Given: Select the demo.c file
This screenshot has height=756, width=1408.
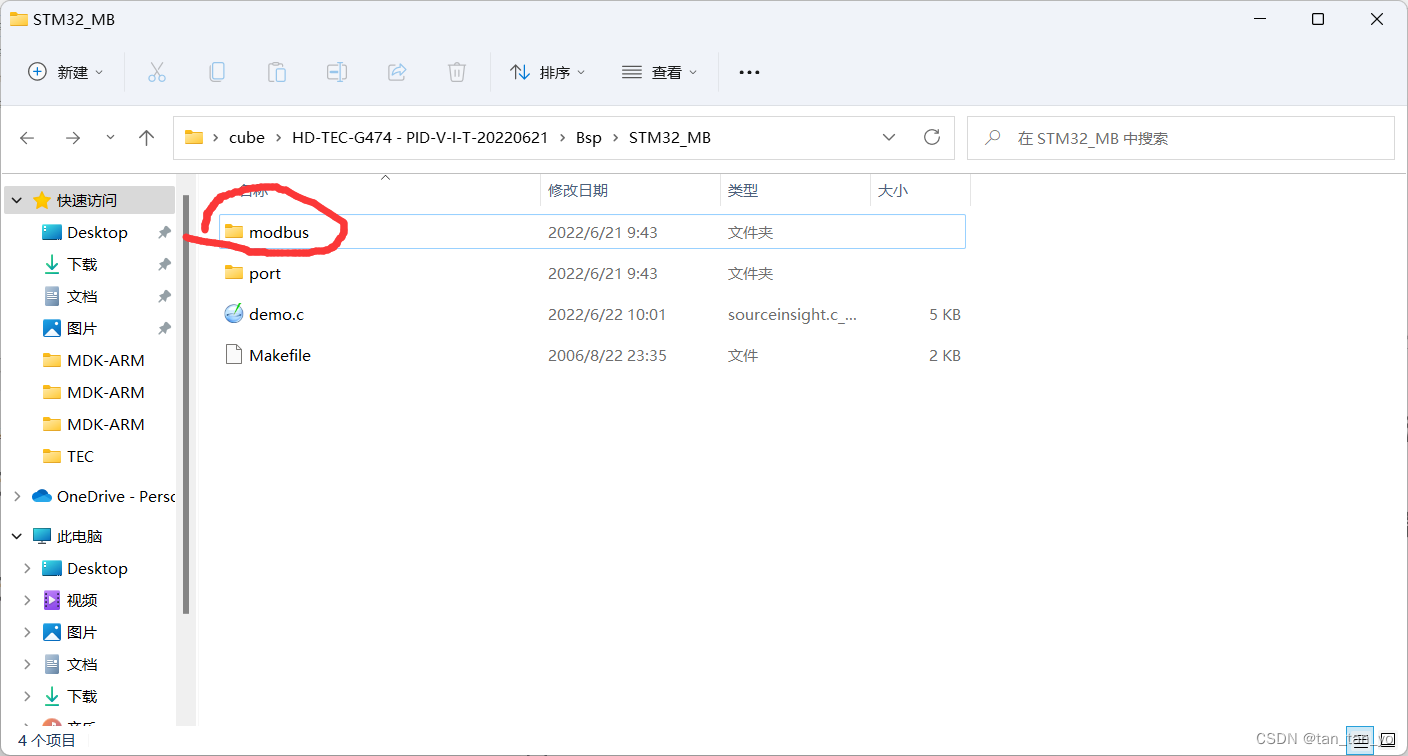Looking at the screenshot, I should (592, 314).
